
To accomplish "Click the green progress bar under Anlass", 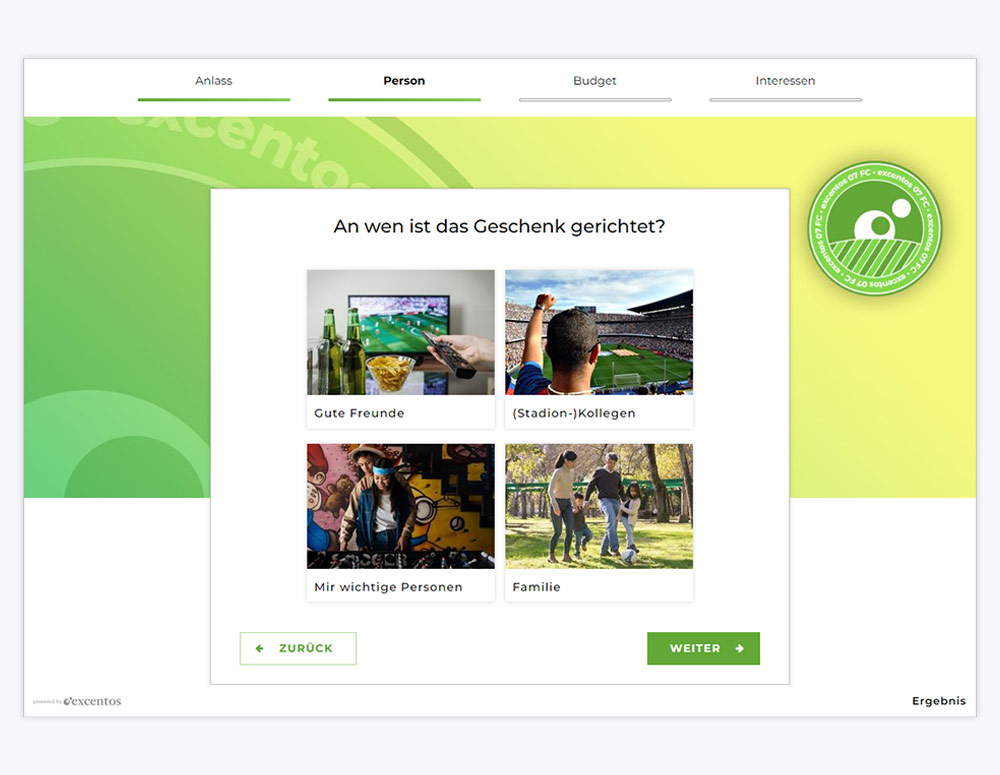I will (214, 100).
